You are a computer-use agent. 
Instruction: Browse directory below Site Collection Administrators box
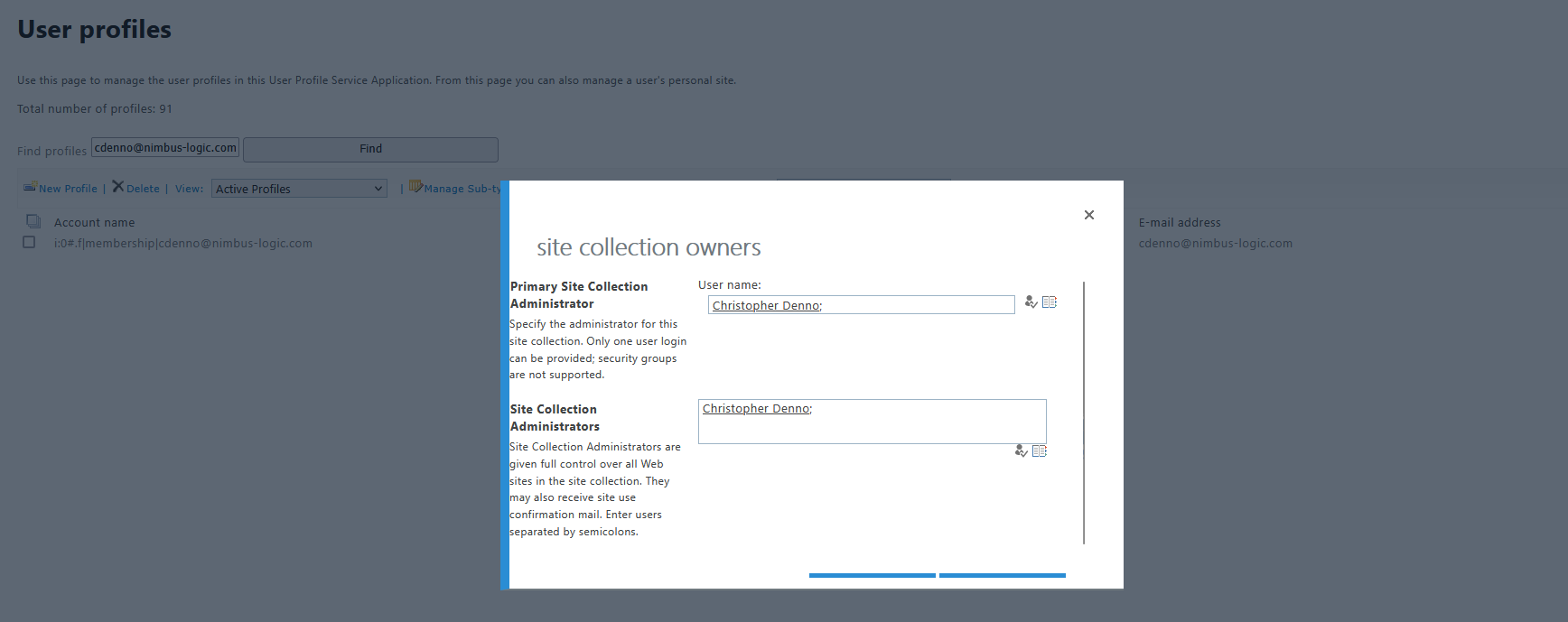1040,451
